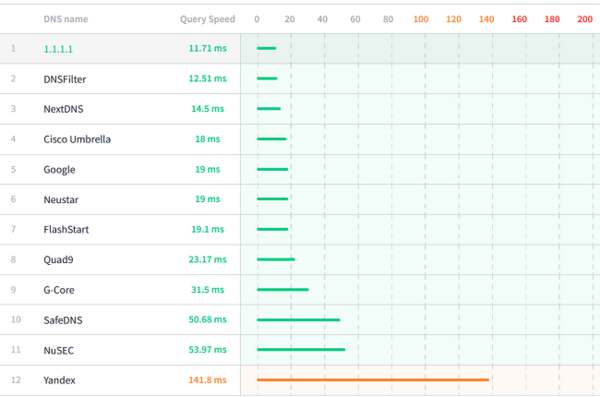
Task: Click rank number 9 beside G-Core
Action: [x=13, y=290]
